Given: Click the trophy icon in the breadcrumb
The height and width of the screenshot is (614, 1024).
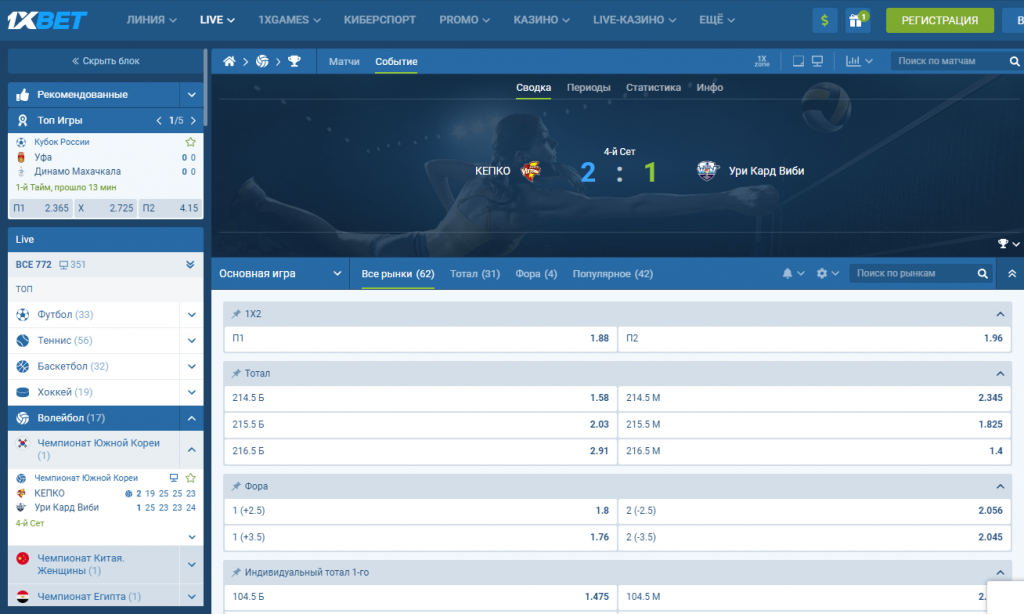Looking at the screenshot, I should pos(294,62).
